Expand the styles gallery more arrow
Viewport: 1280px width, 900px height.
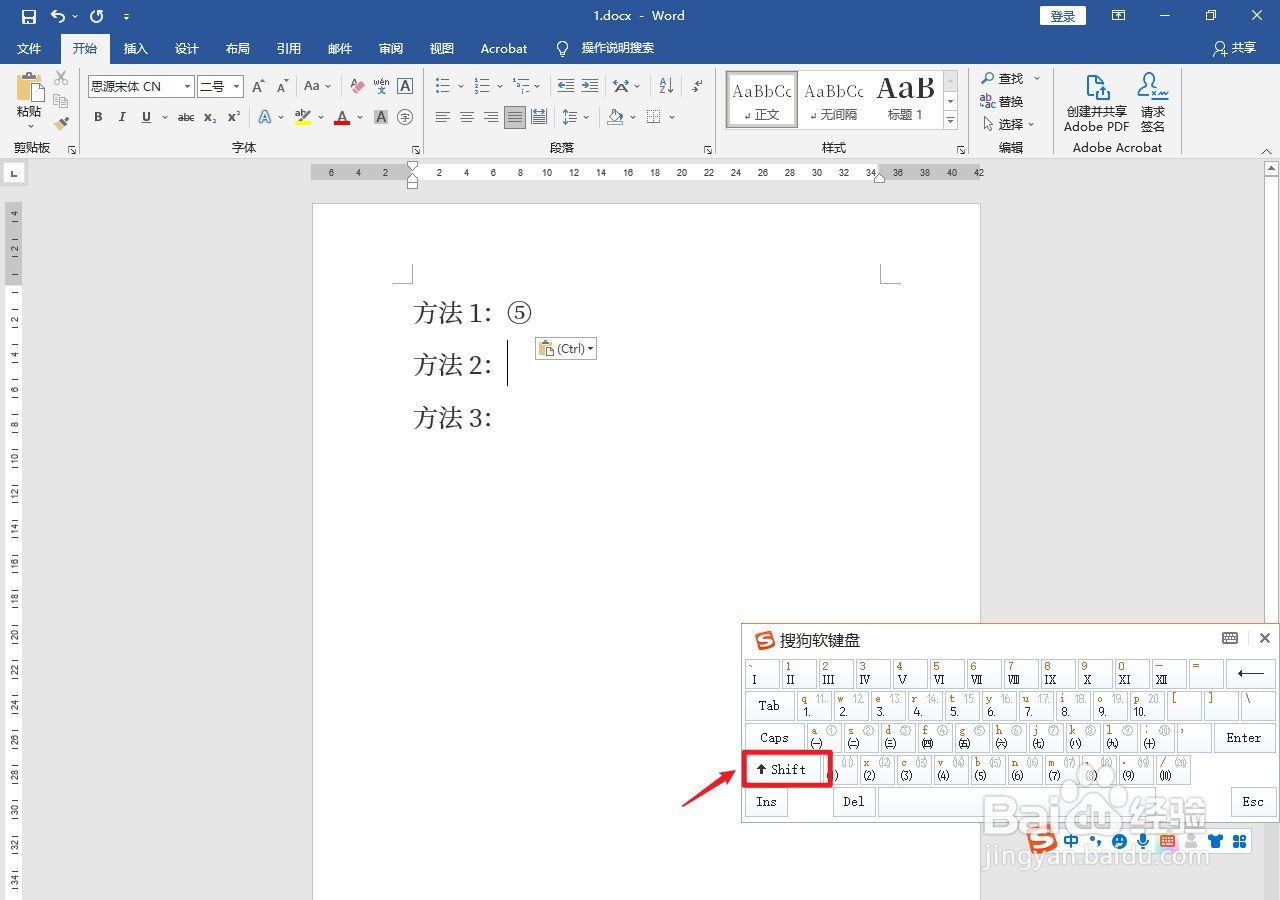pos(950,121)
